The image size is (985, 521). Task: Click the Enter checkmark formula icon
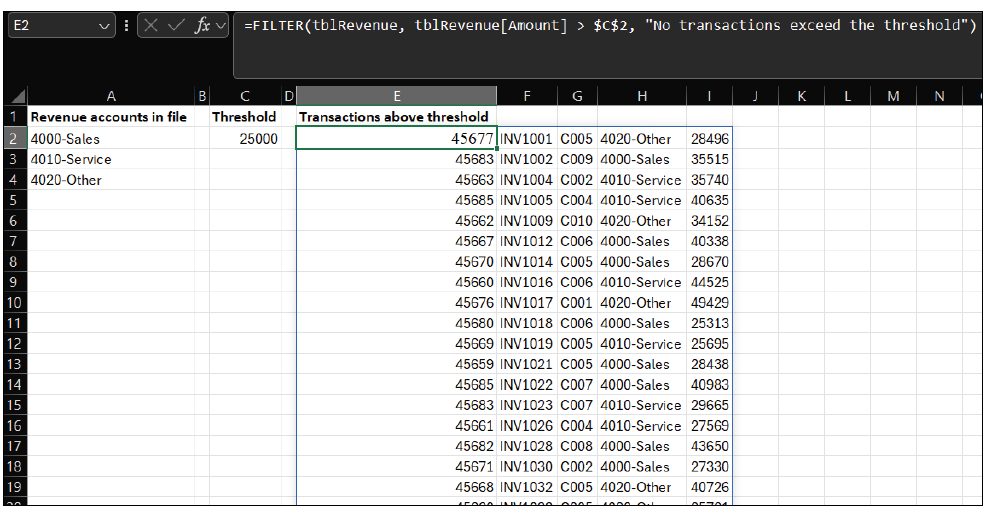coord(176,26)
